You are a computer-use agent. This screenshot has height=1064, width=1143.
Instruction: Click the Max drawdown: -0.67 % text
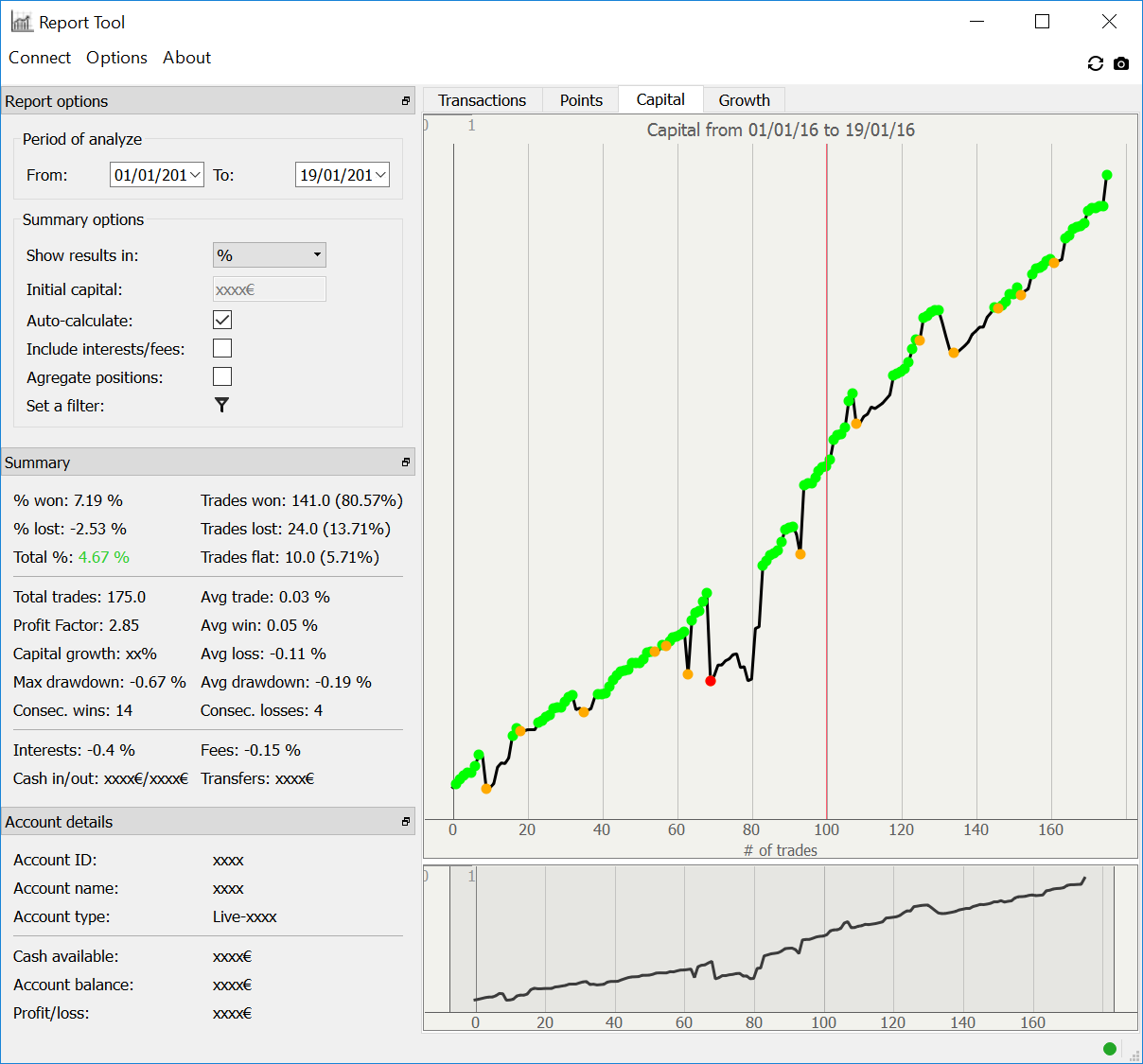[99, 682]
